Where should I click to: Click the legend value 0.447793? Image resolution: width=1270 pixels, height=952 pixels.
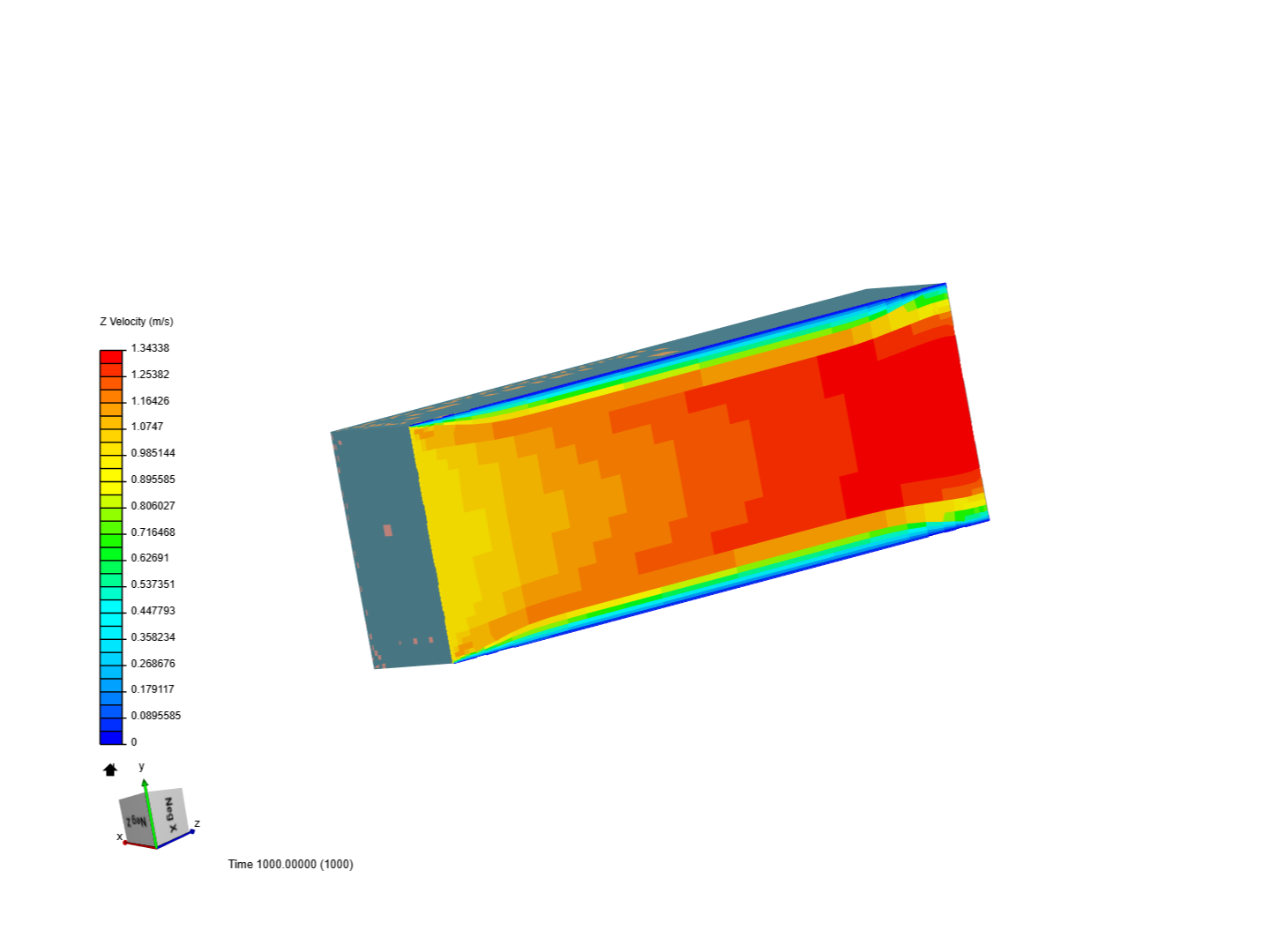tap(153, 611)
